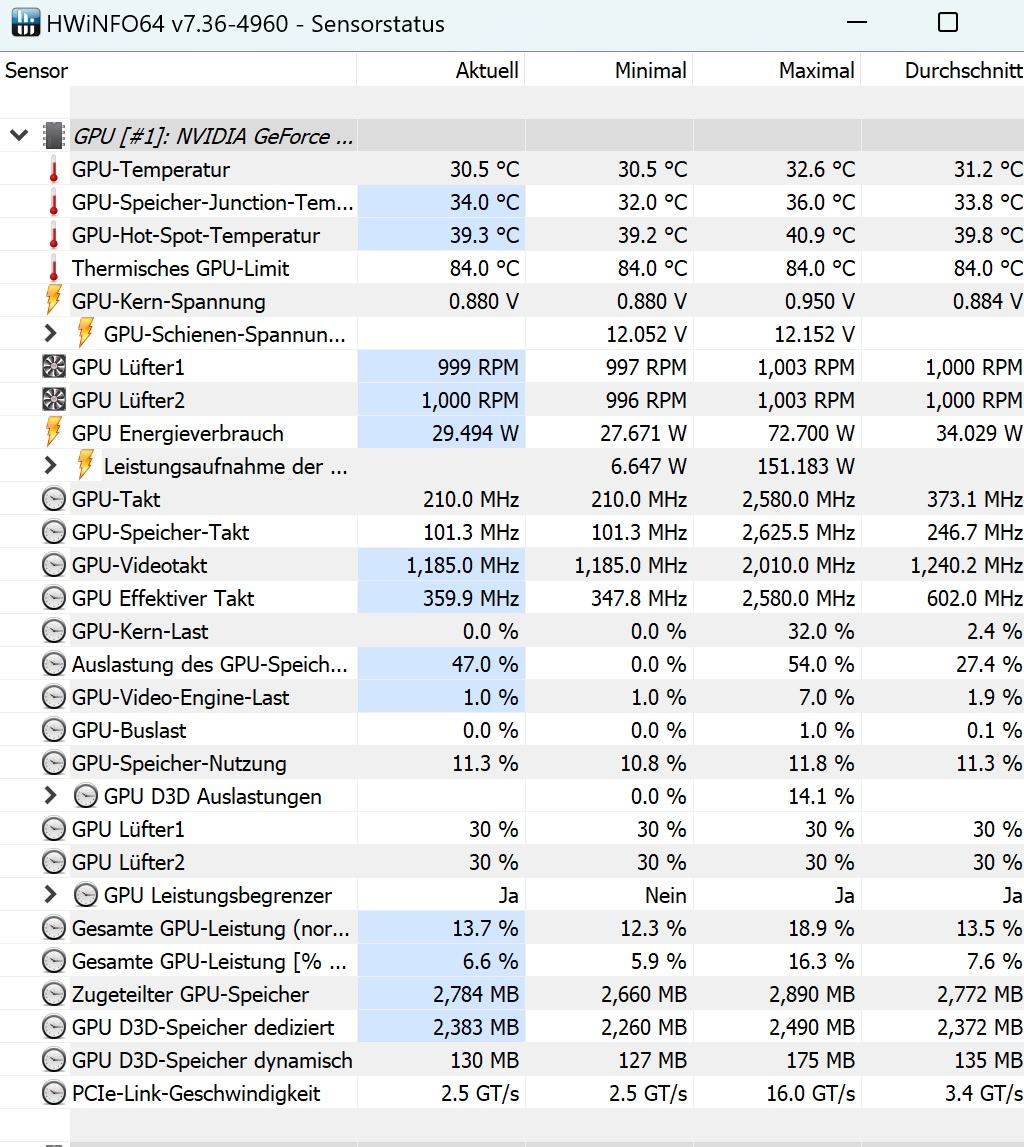
Task: Click the fan icon of GPU Lüfter1 RPM row
Action: pos(53,366)
